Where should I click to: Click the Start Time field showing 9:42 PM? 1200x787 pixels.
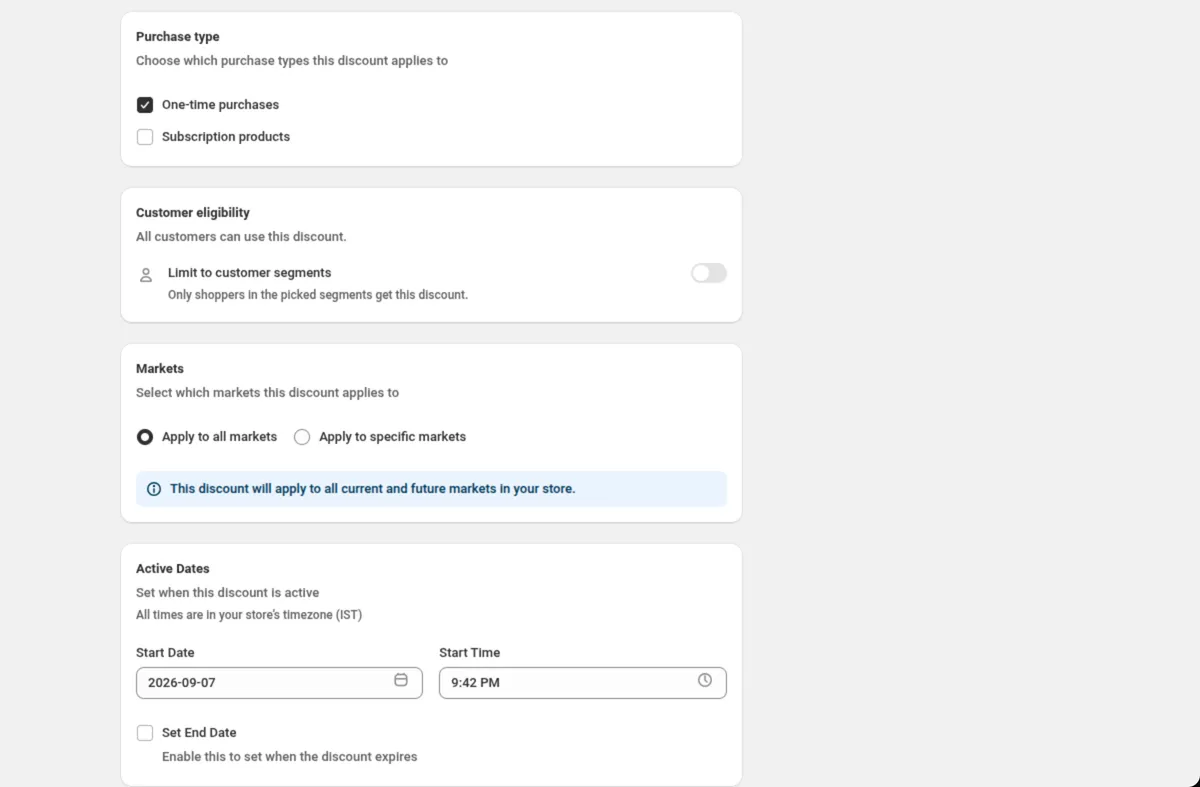pyautogui.click(x=583, y=683)
